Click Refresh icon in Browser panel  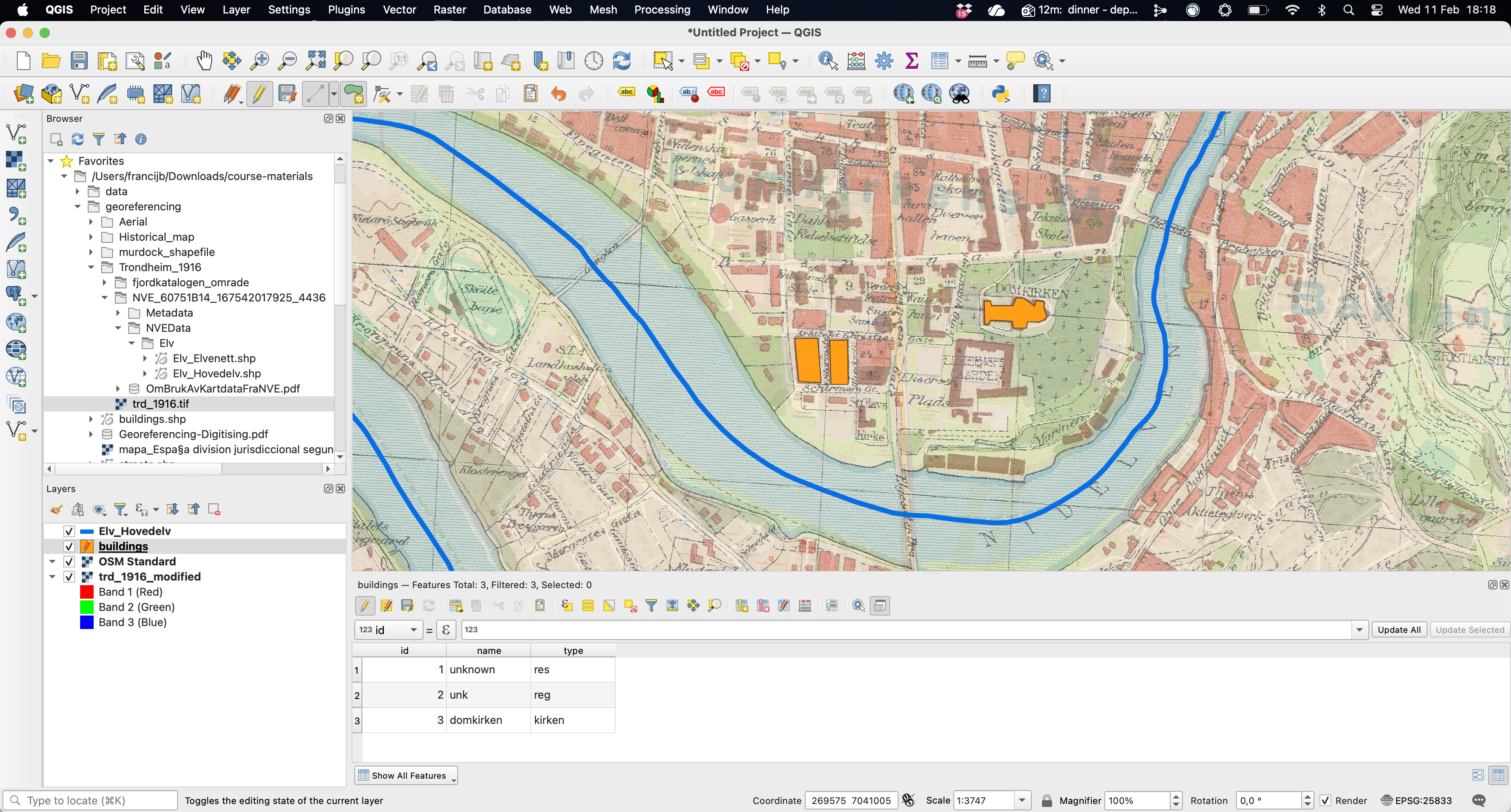[78, 139]
